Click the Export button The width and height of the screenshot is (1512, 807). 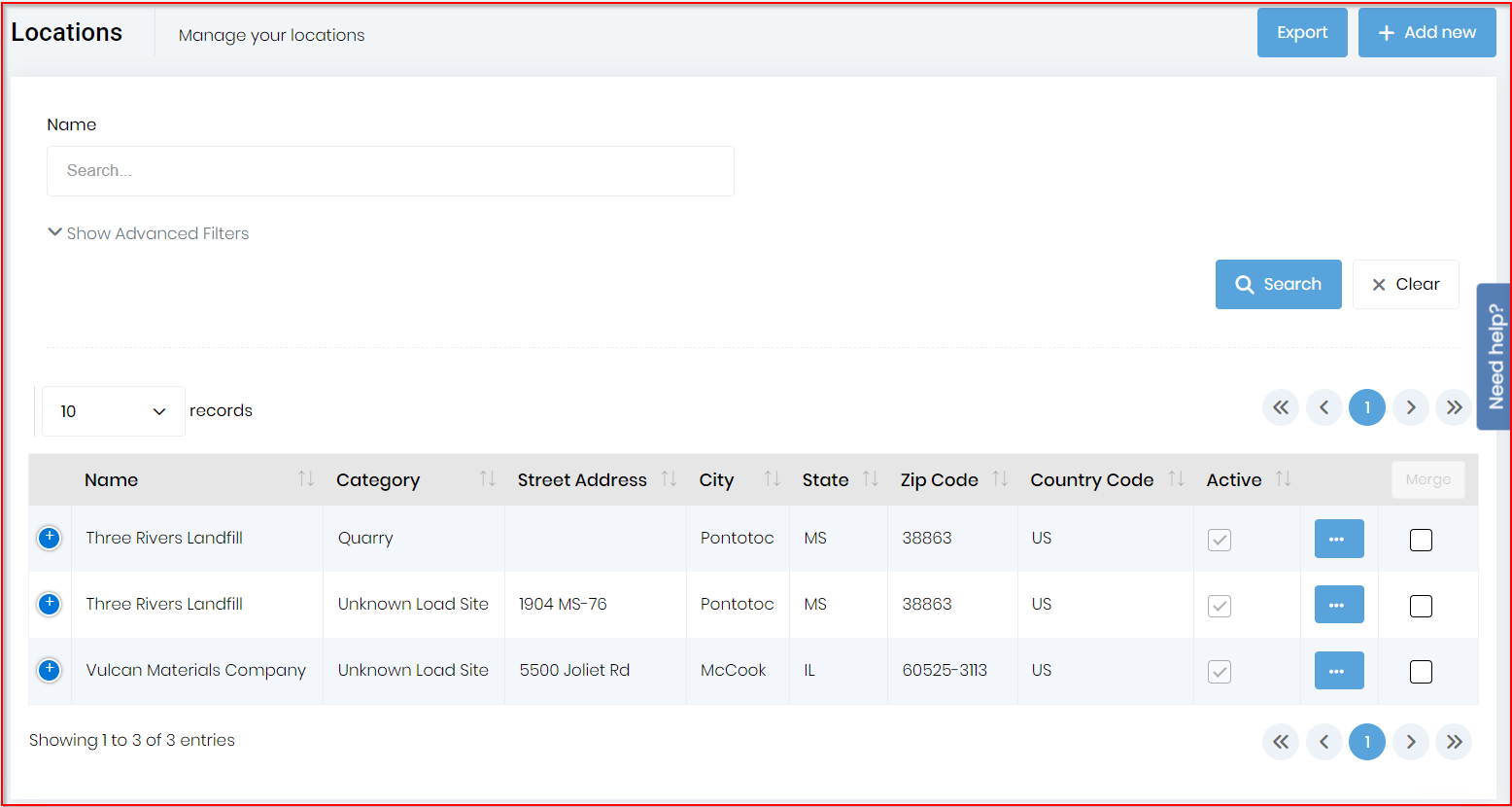(1302, 33)
